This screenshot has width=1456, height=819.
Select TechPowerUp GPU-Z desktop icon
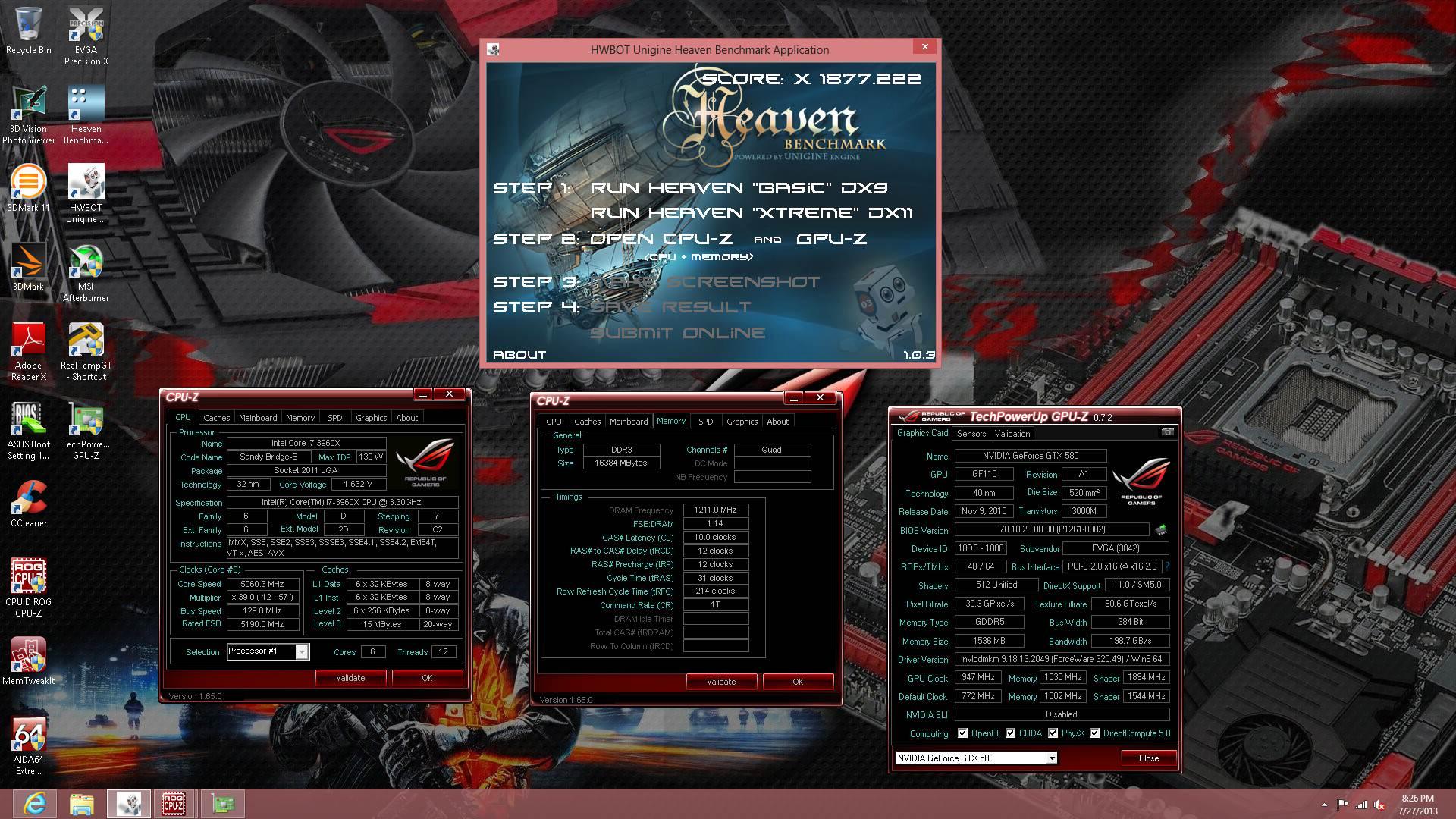pos(86,431)
